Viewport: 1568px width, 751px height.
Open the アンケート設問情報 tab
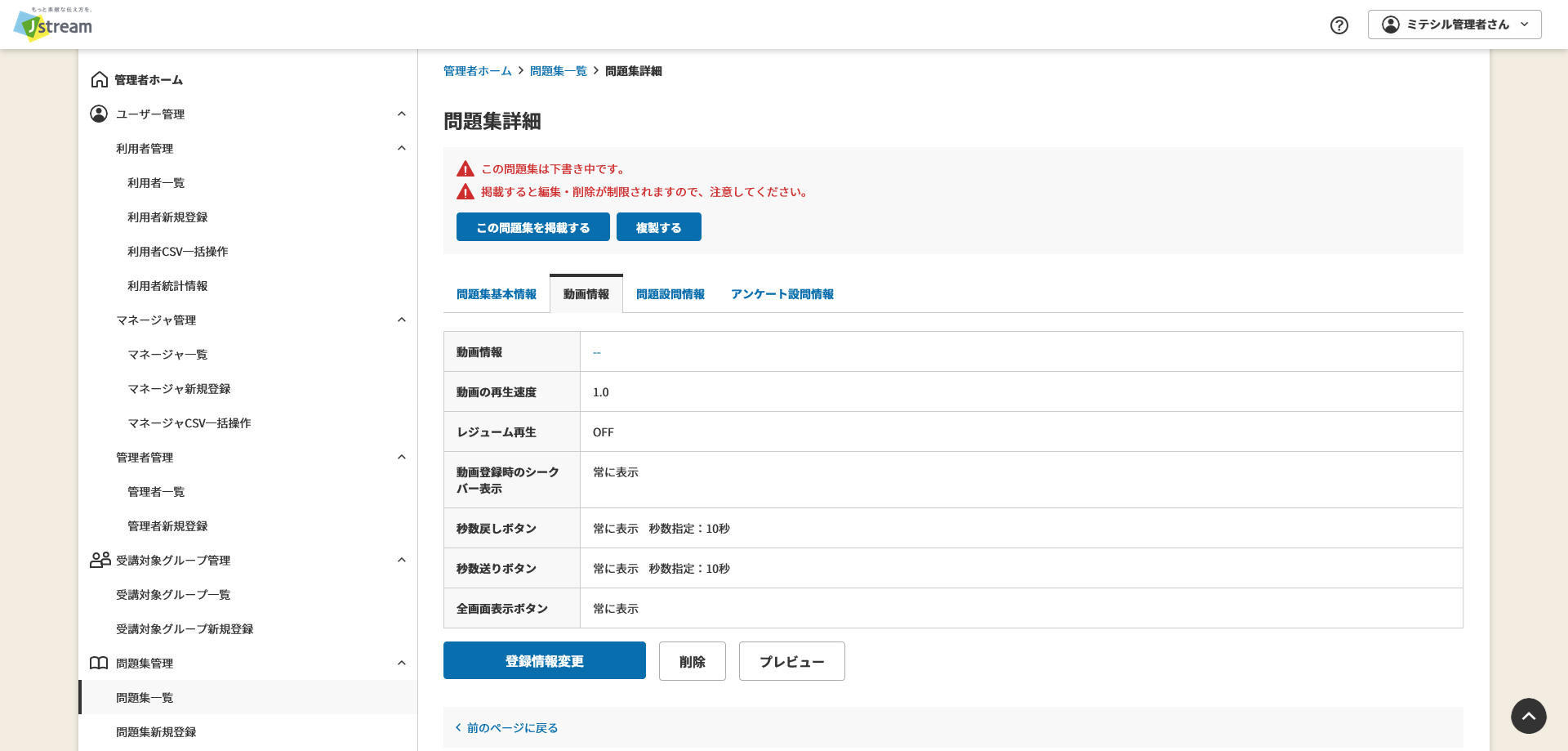pyautogui.click(x=782, y=294)
